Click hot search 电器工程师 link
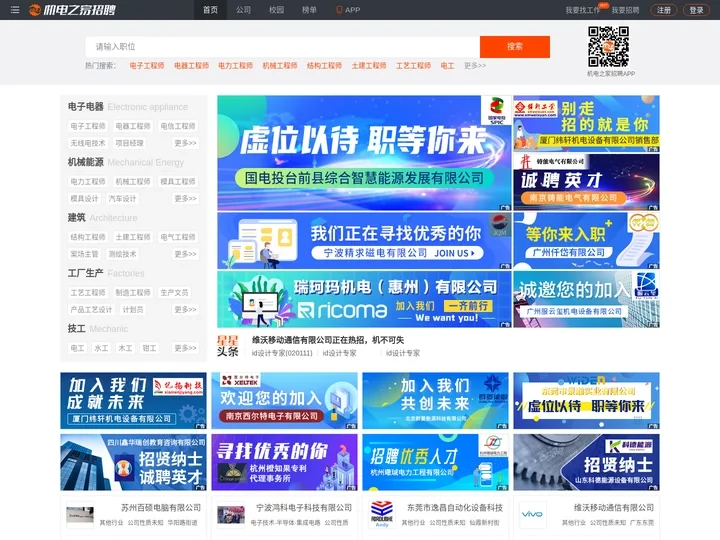Image resolution: width=720 pixels, height=540 pixels. point(191,66)
